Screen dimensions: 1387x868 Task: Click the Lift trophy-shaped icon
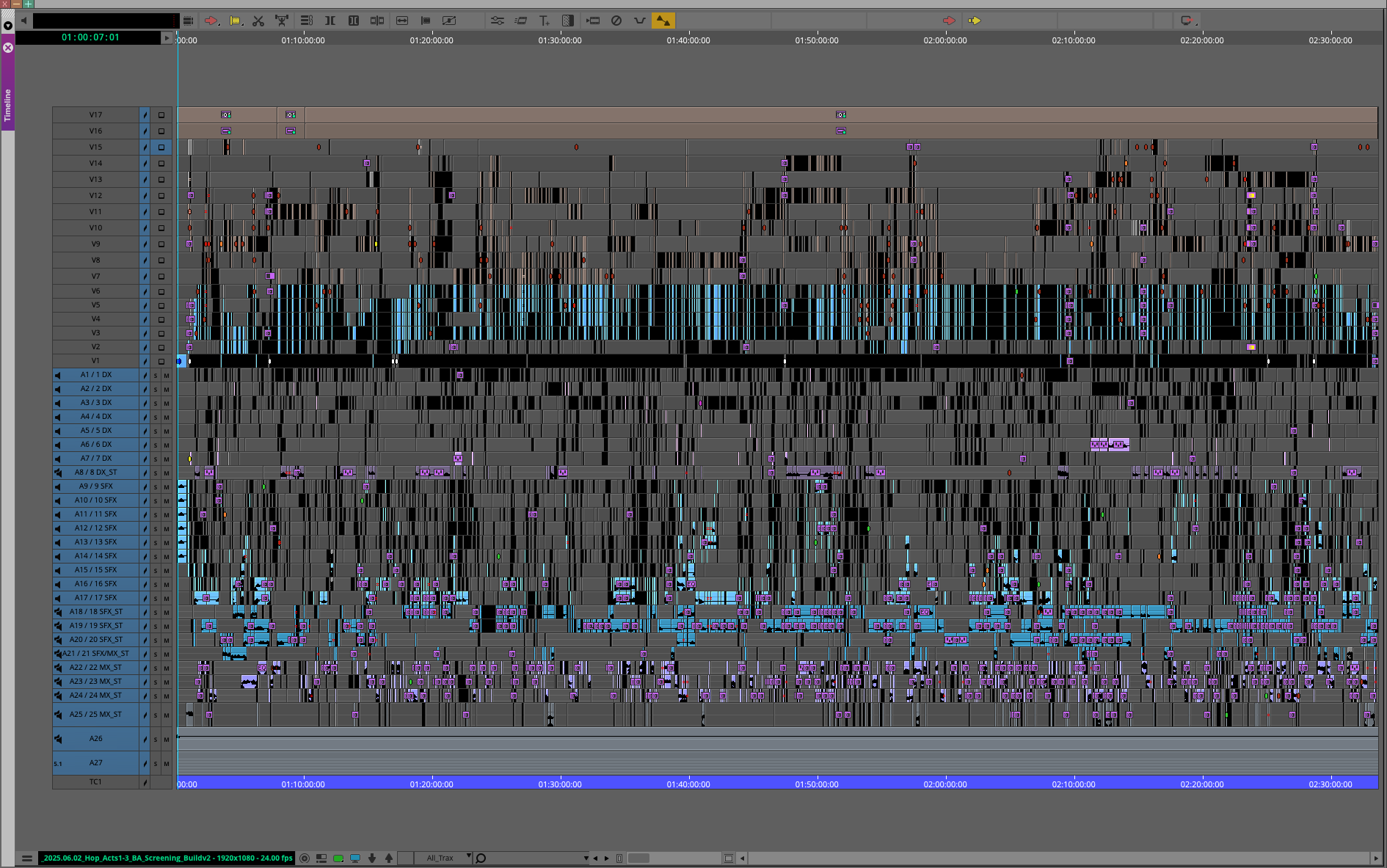tap(282, 21)
